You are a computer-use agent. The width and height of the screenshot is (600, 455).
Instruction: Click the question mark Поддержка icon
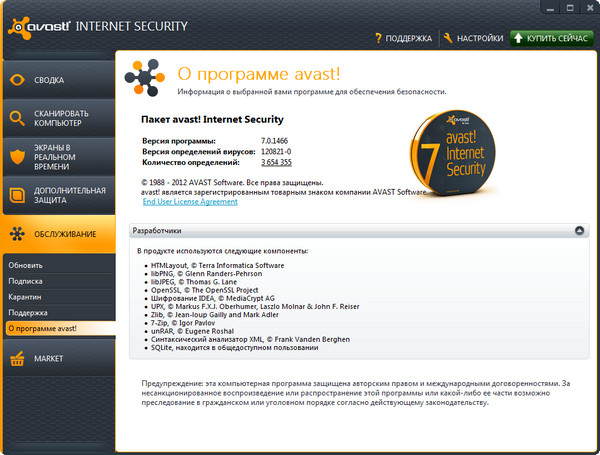380,38
